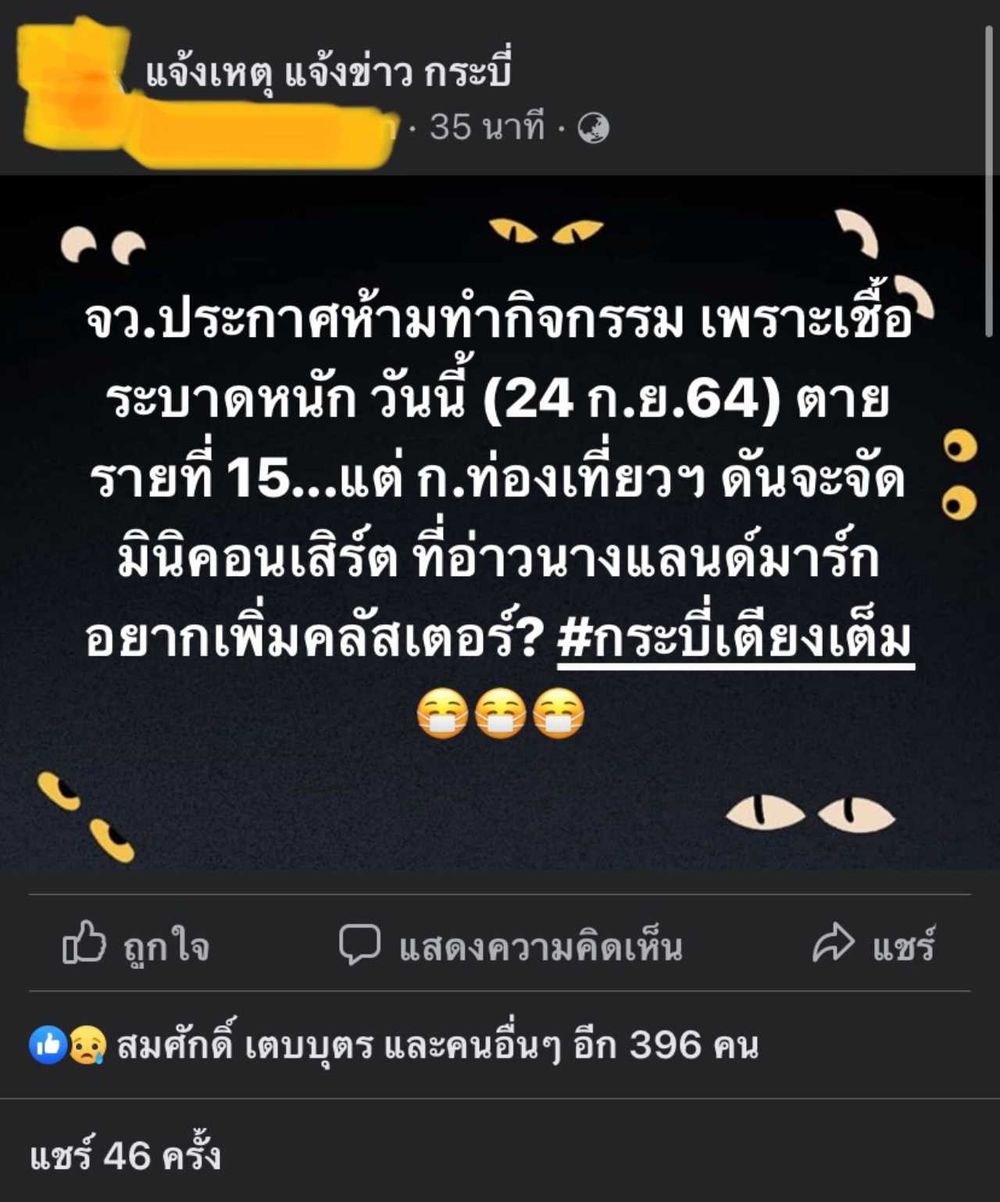Image resolution: width=1000 pixels, height=1202 pixels.
Task: Click the blue like reaction badge
Action: [x=47, y=1045]
